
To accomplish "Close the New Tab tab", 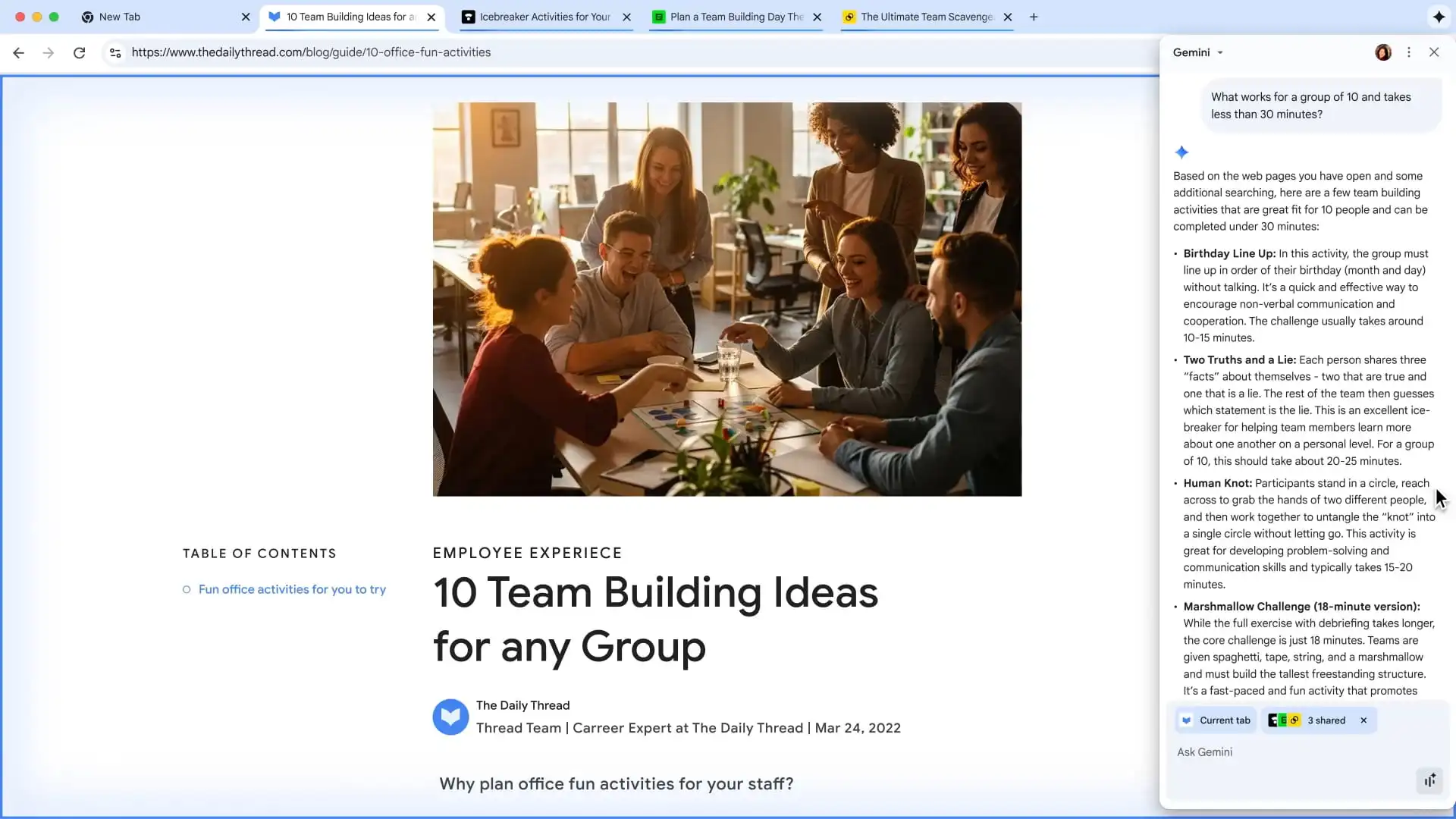I will coord(246,17).
